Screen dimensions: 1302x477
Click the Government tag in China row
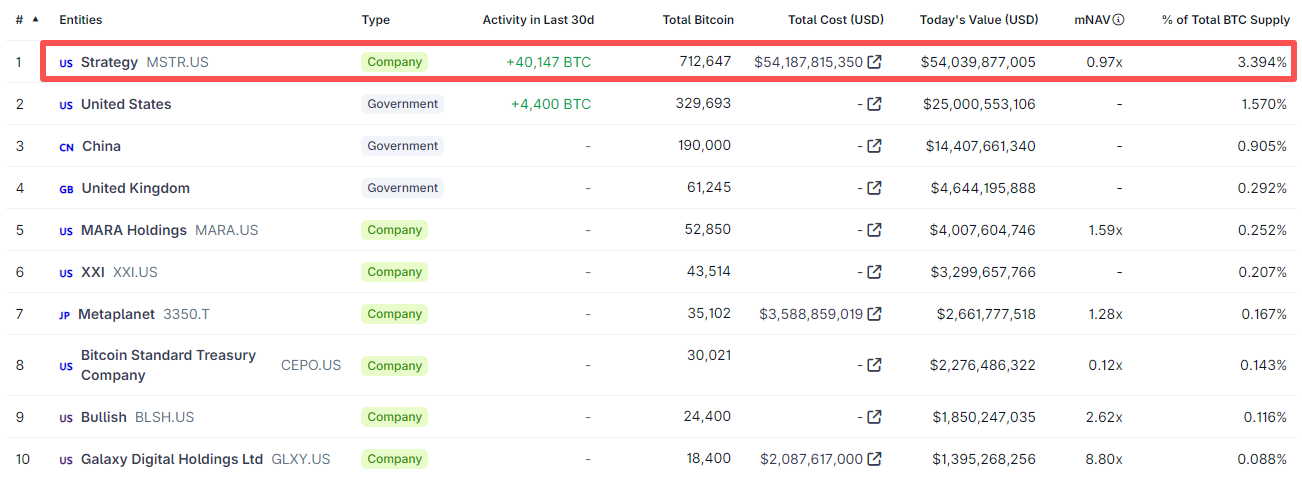tap(402, 146)
